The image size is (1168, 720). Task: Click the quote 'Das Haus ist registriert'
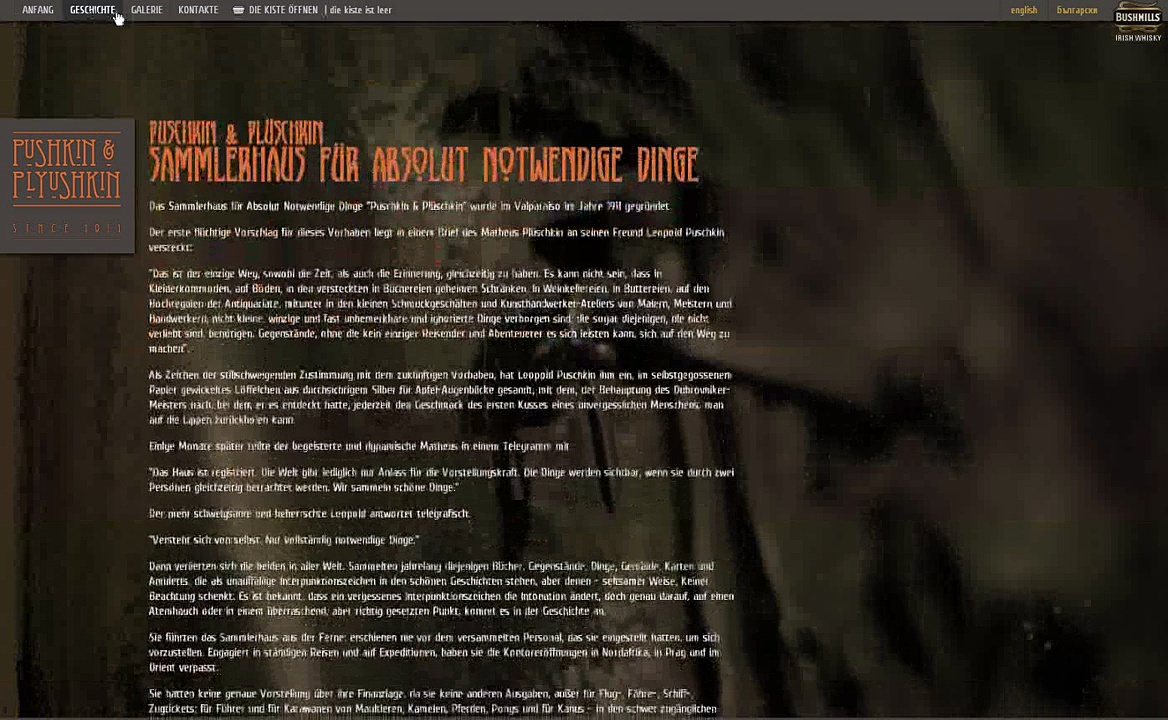pos(440,479)
